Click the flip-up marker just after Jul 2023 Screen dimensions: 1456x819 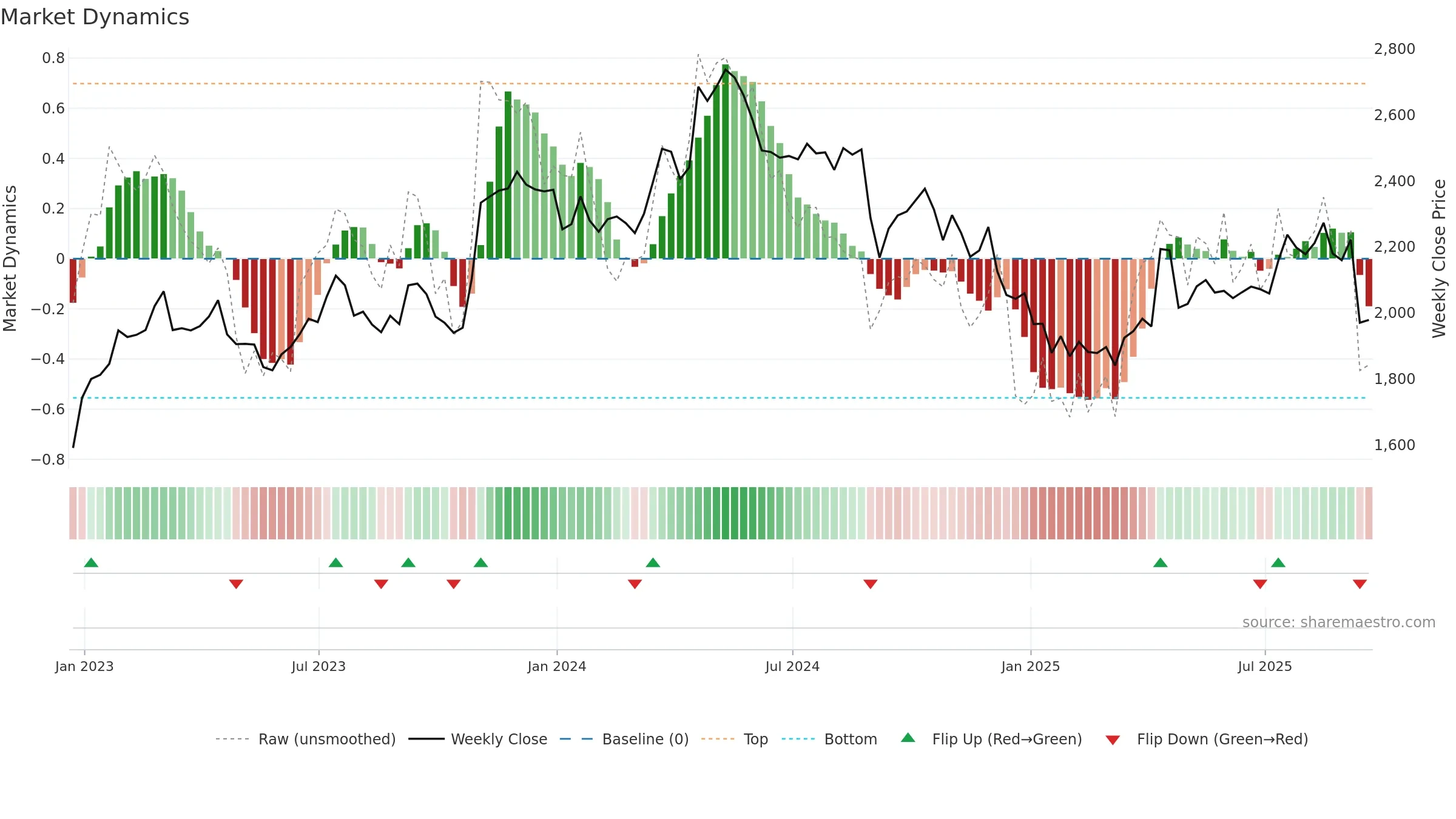pyautogui.click(x=336, y=562)
